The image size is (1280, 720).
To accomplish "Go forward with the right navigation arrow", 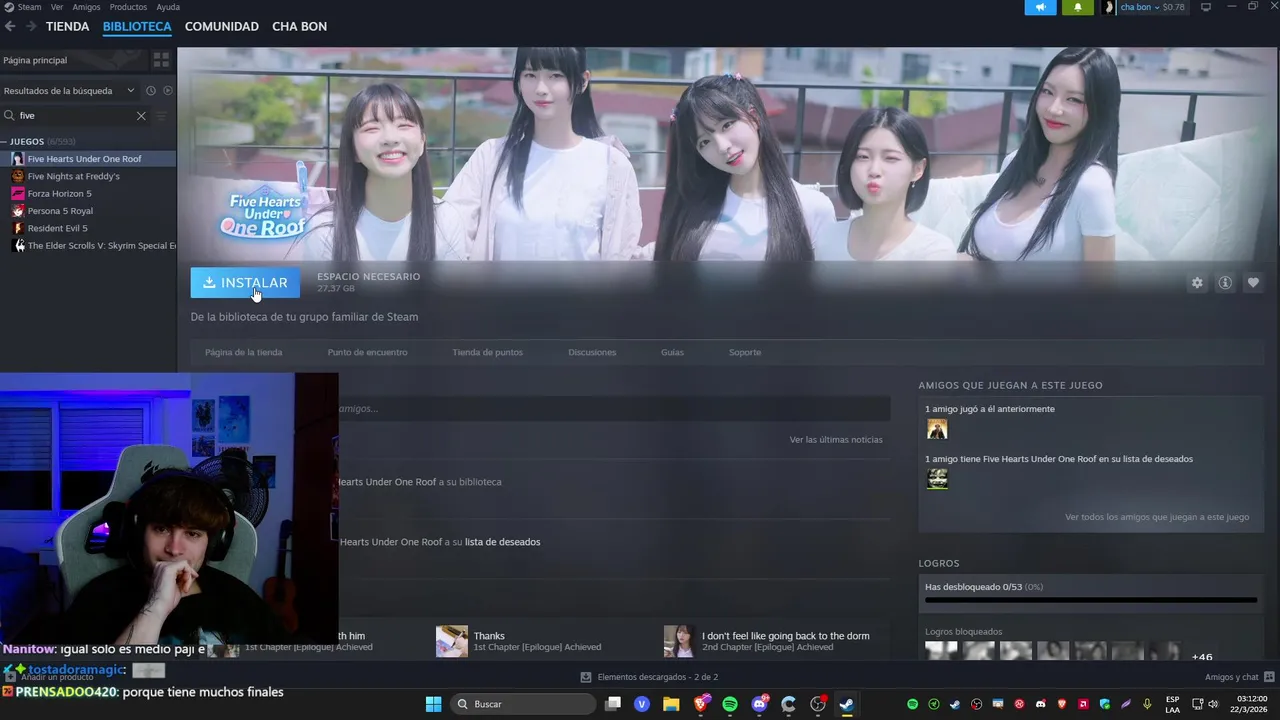I will click(31, 26).
